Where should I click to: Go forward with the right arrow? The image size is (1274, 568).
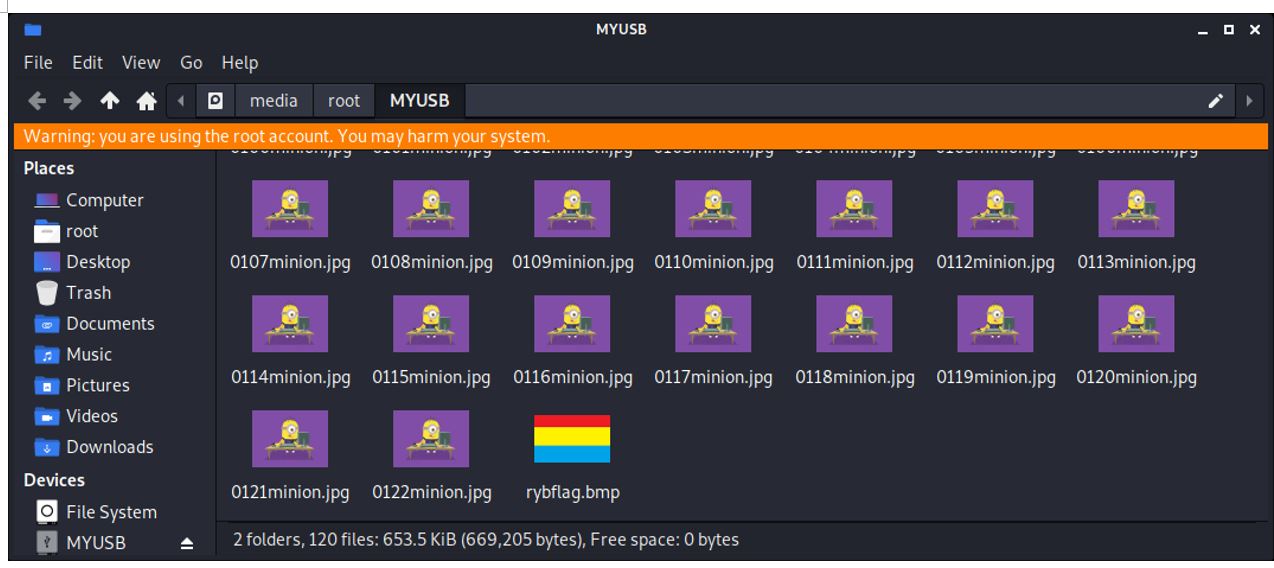pyautogui.click(x=73, y=101)
